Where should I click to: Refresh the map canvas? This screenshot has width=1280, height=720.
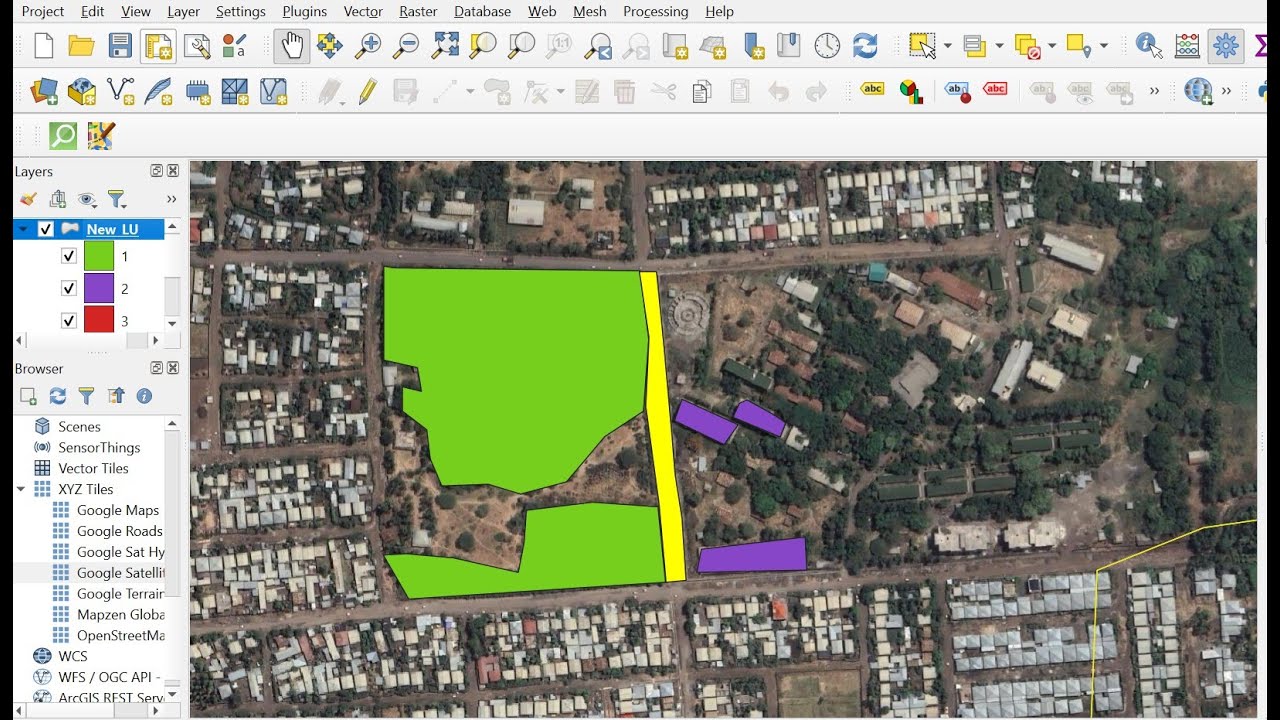point(865,46)
